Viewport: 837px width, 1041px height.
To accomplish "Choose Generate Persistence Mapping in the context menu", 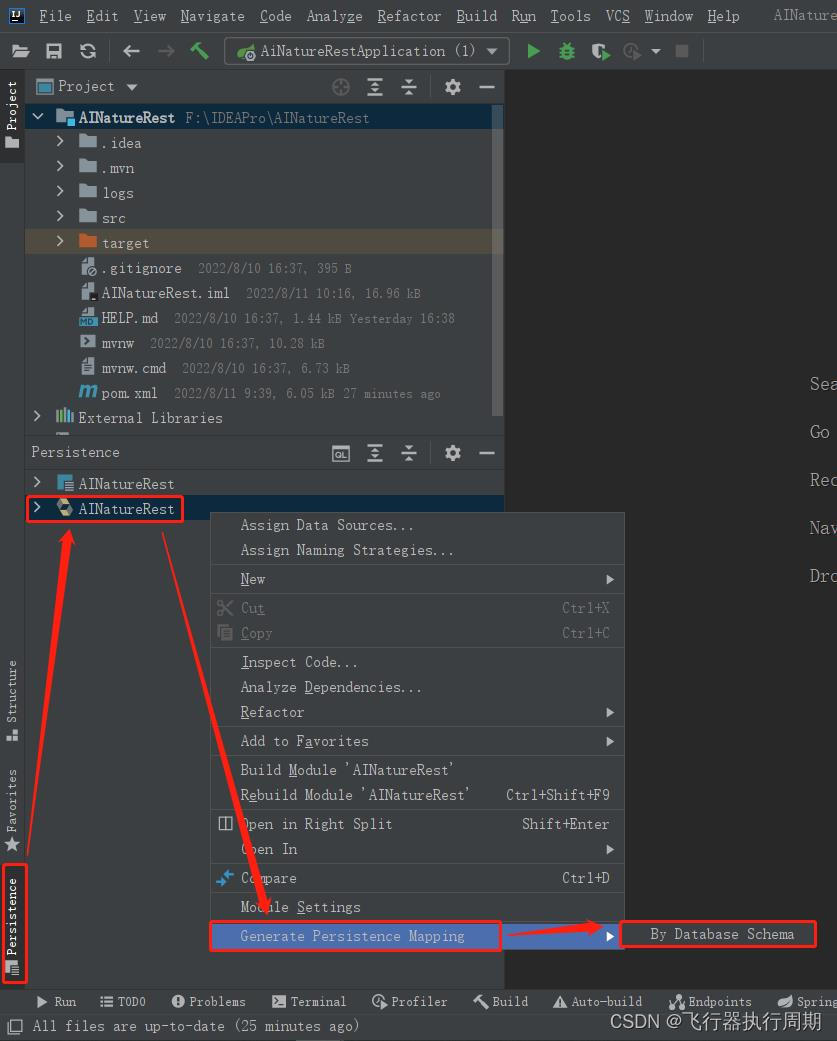I will coord(355,935).
